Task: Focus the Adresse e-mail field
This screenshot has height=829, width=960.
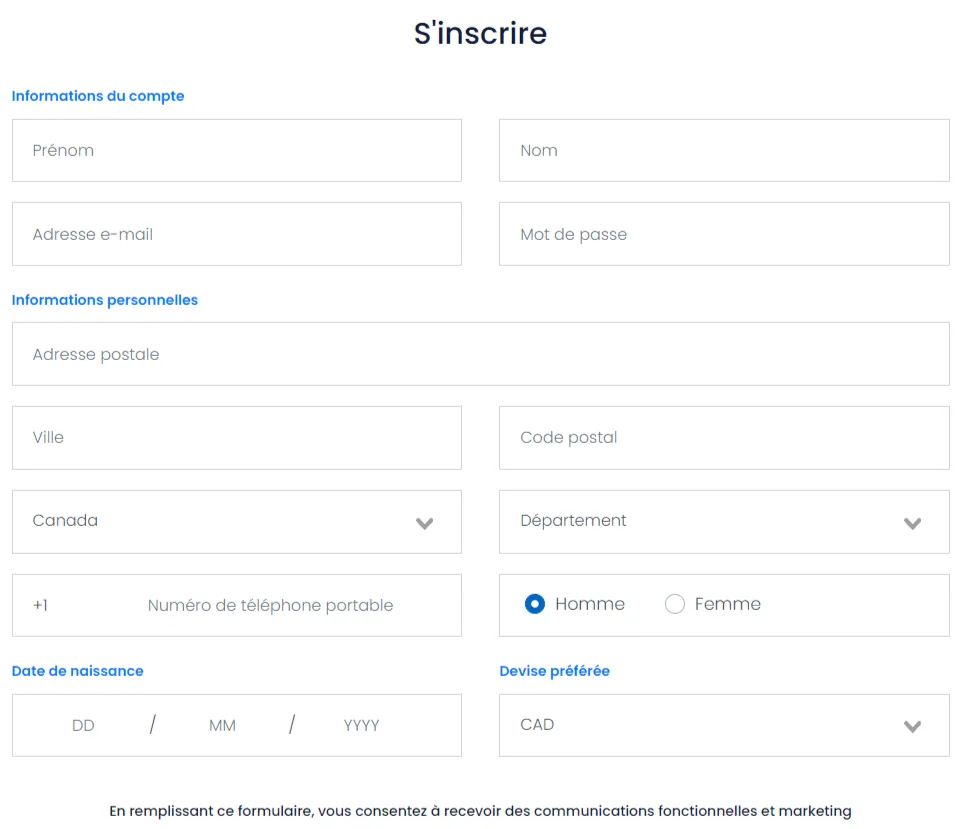Action: click(x=236, y=234)
